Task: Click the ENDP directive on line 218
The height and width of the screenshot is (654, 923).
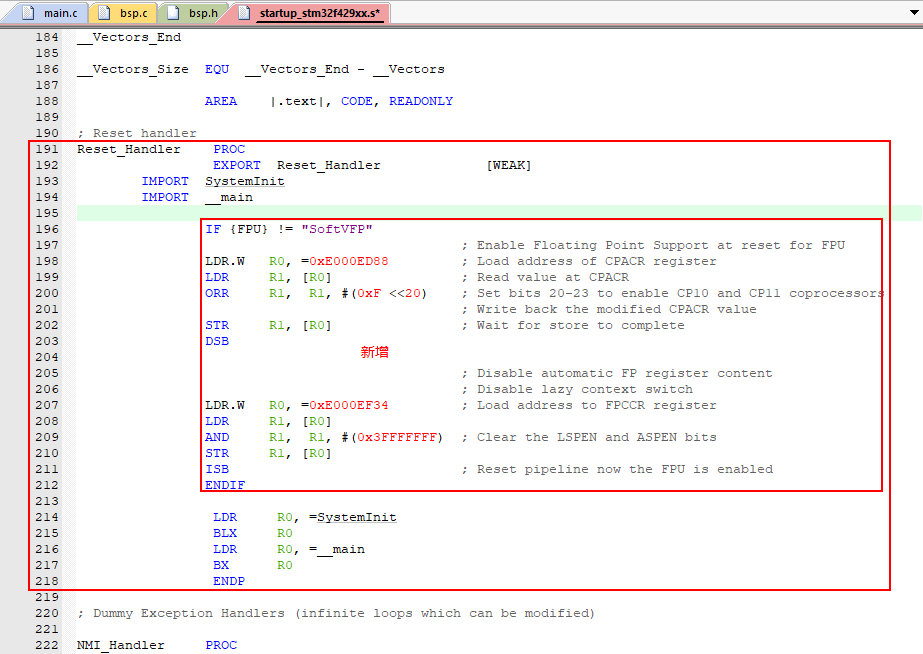Action: click(x=229, y=582)
